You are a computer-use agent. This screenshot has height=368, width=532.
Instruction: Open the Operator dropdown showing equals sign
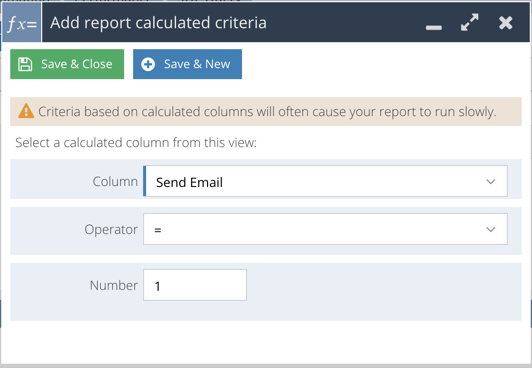(325, 229)
